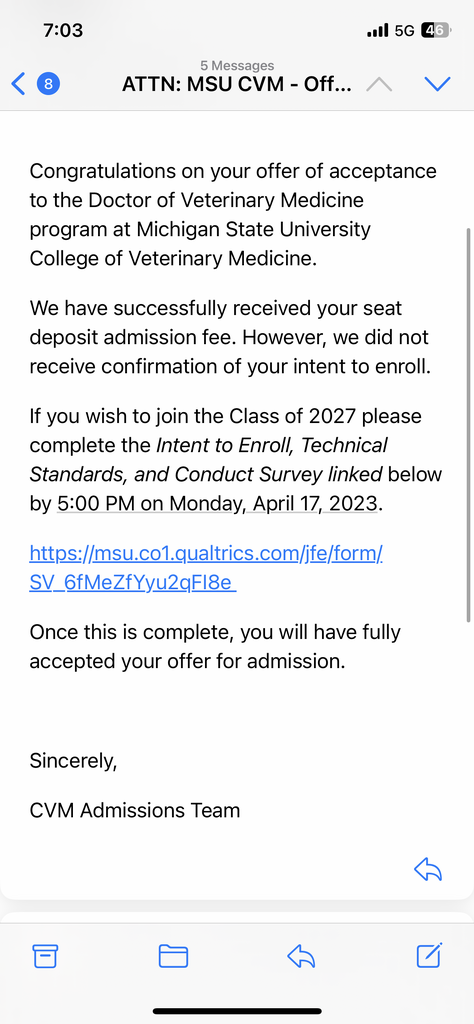
Task: Go back to the mailbox list
Action: click(18, 84)
